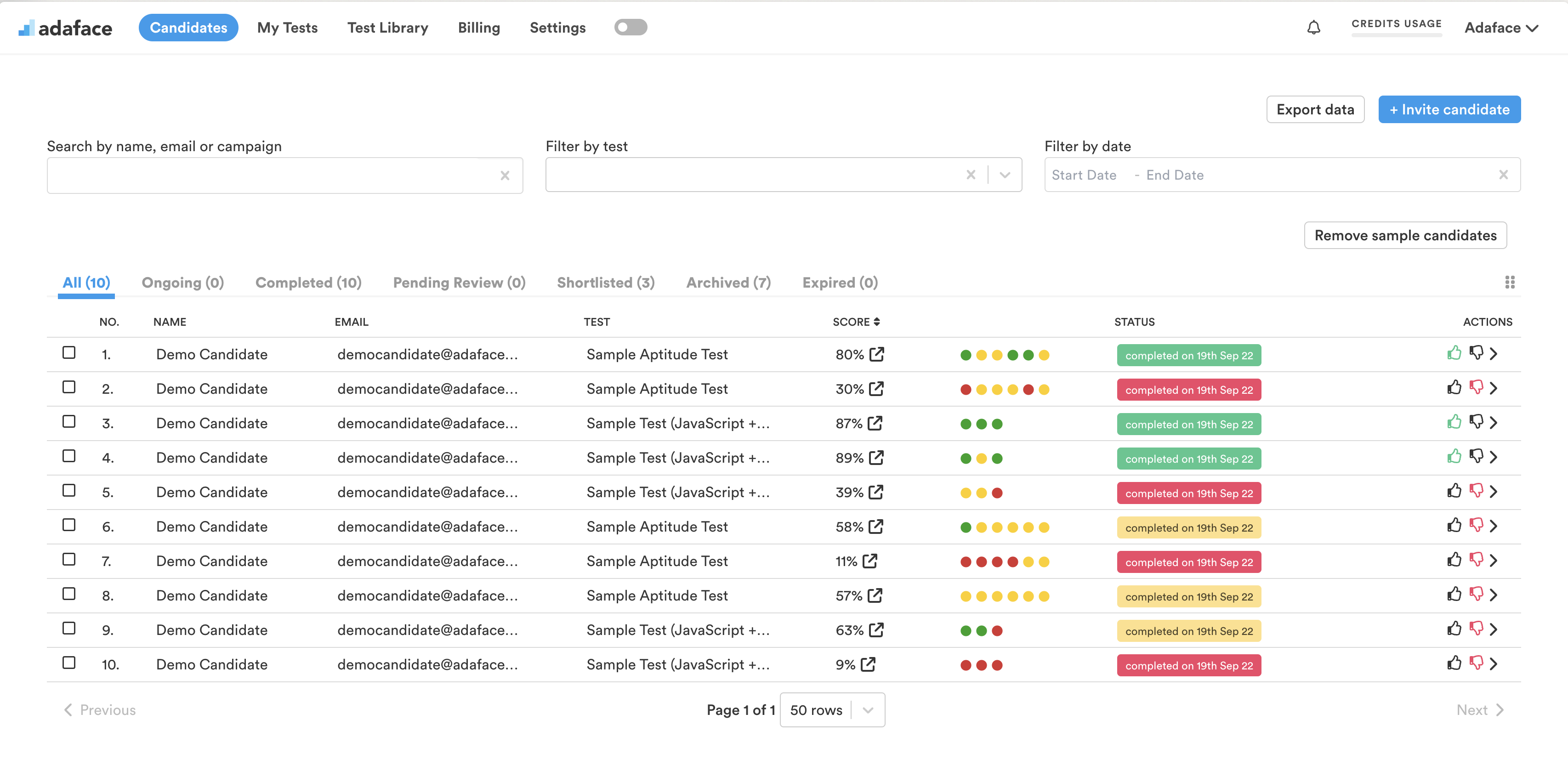This screenshot has width=1568, height=782.
Task: Thumbs up candidate number 9
Action: (1454, 629)
